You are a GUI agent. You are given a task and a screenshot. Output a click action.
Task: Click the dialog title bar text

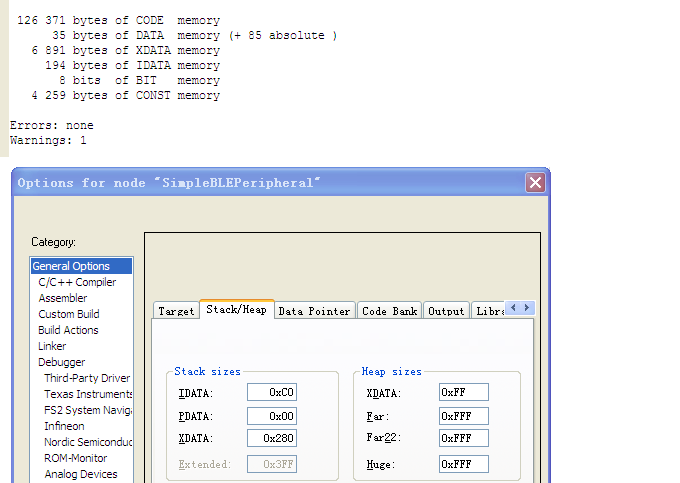point(169,183)
